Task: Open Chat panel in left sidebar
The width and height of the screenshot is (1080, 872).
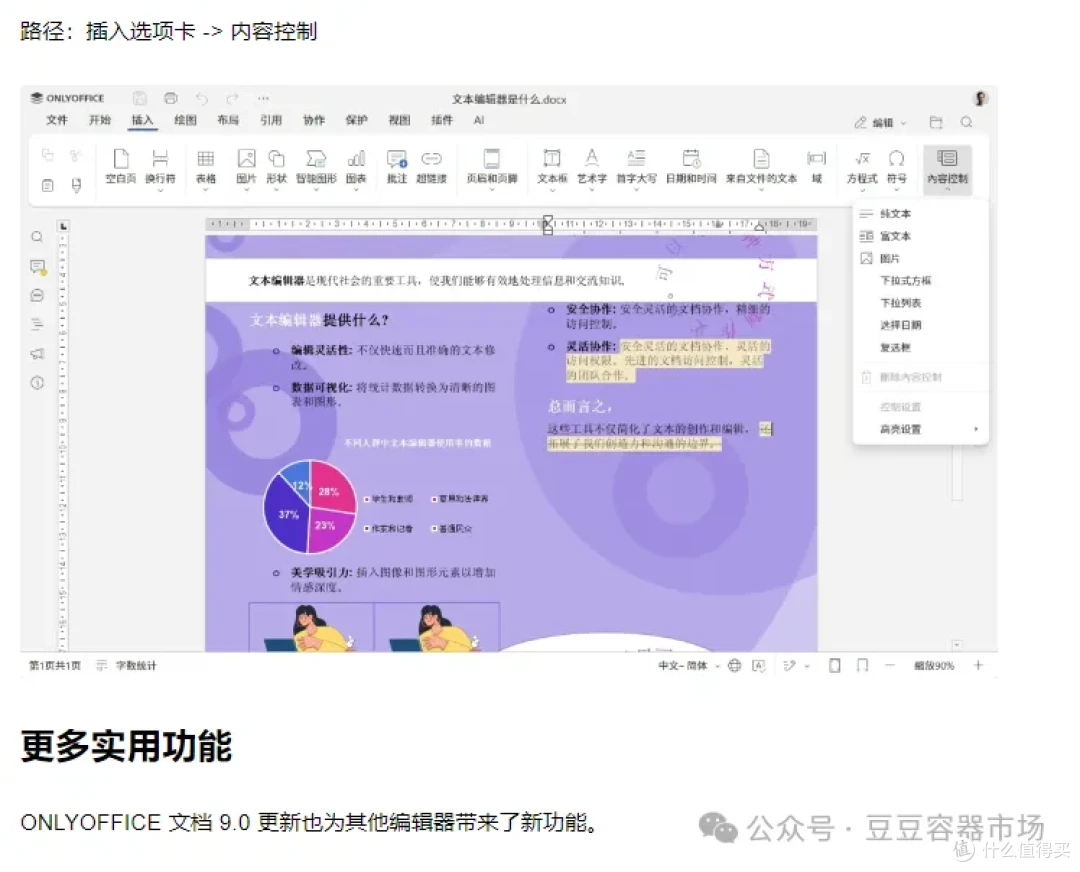Action: (x=37, y=295)
